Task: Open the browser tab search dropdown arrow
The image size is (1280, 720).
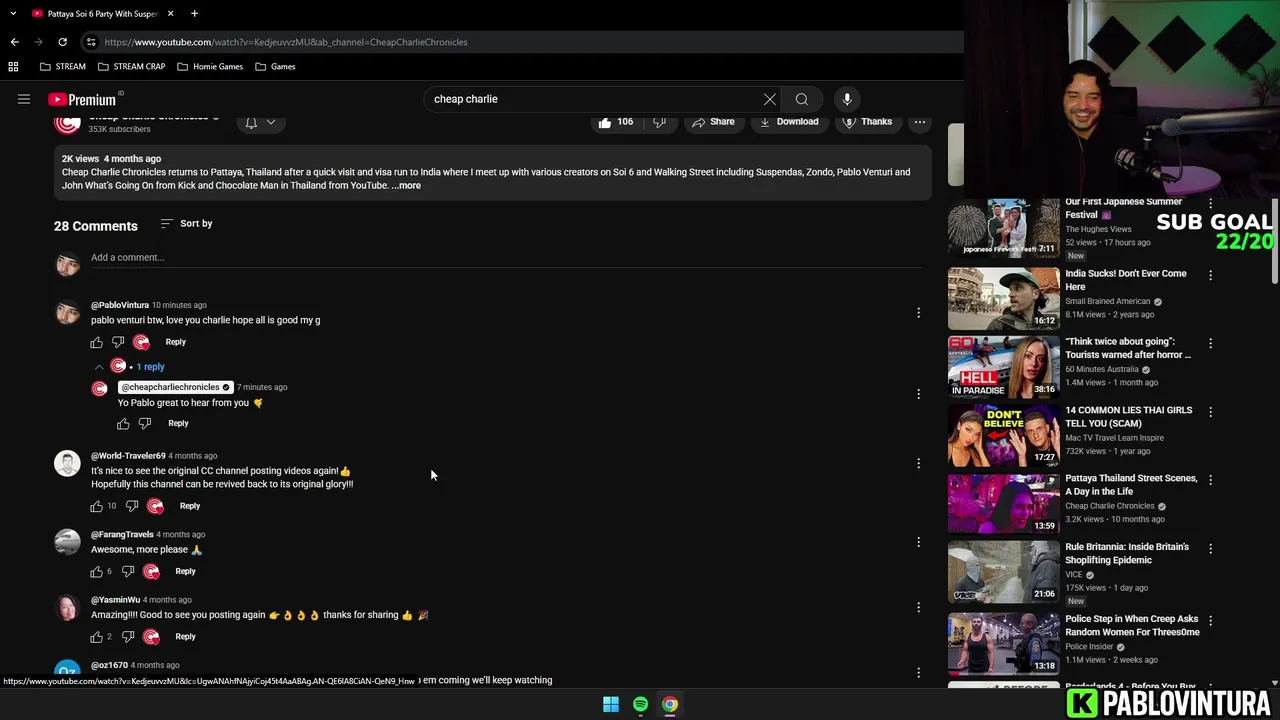Action: (x=13, y=13)
